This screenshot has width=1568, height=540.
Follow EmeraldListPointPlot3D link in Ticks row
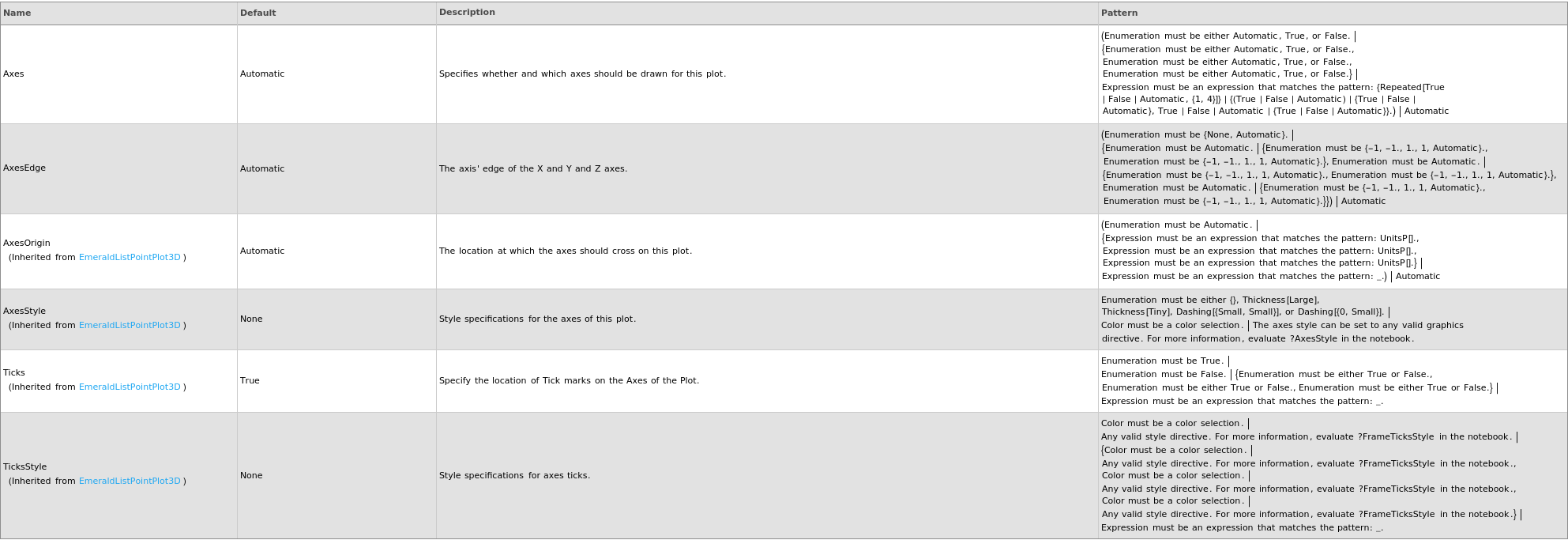[x=130, y=387]
